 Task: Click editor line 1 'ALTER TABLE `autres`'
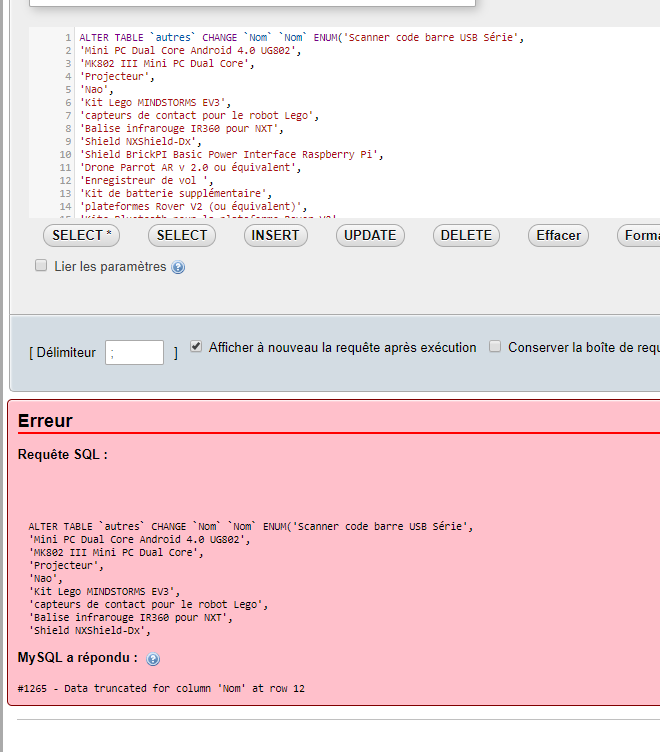302,37
